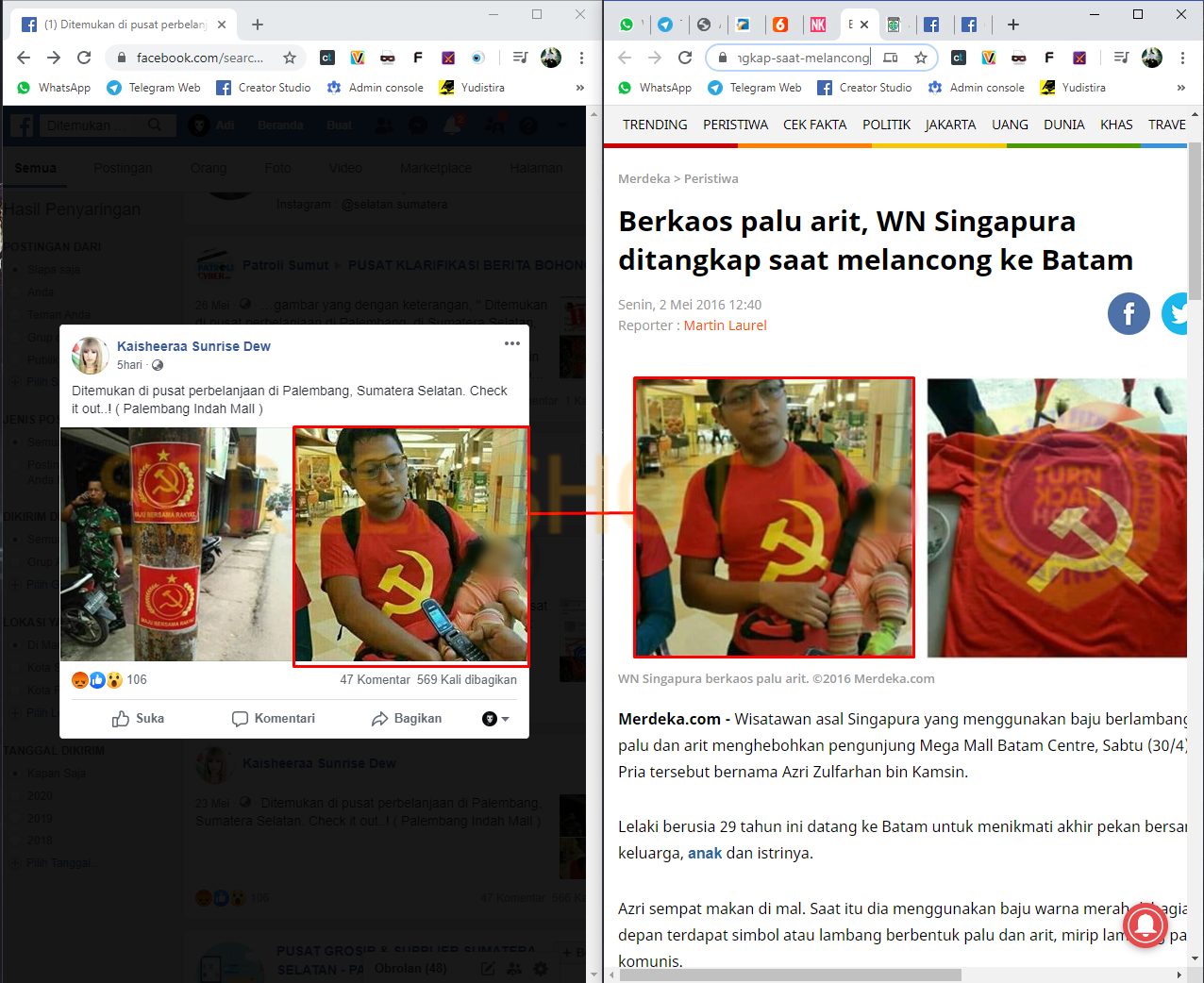
Task: Click the device icon in the Merdeka address bar
Action: 890,58
